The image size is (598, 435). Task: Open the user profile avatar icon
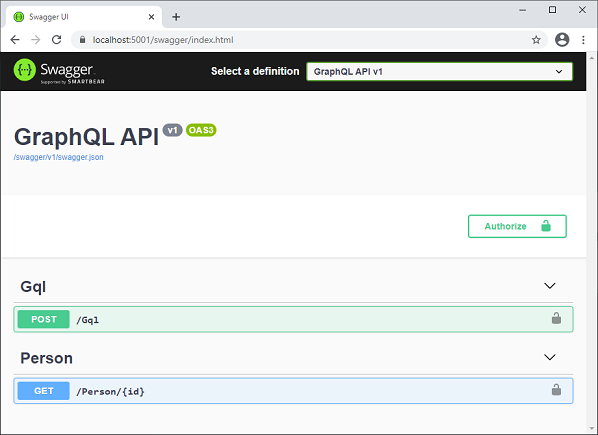(x=562, y=40)
